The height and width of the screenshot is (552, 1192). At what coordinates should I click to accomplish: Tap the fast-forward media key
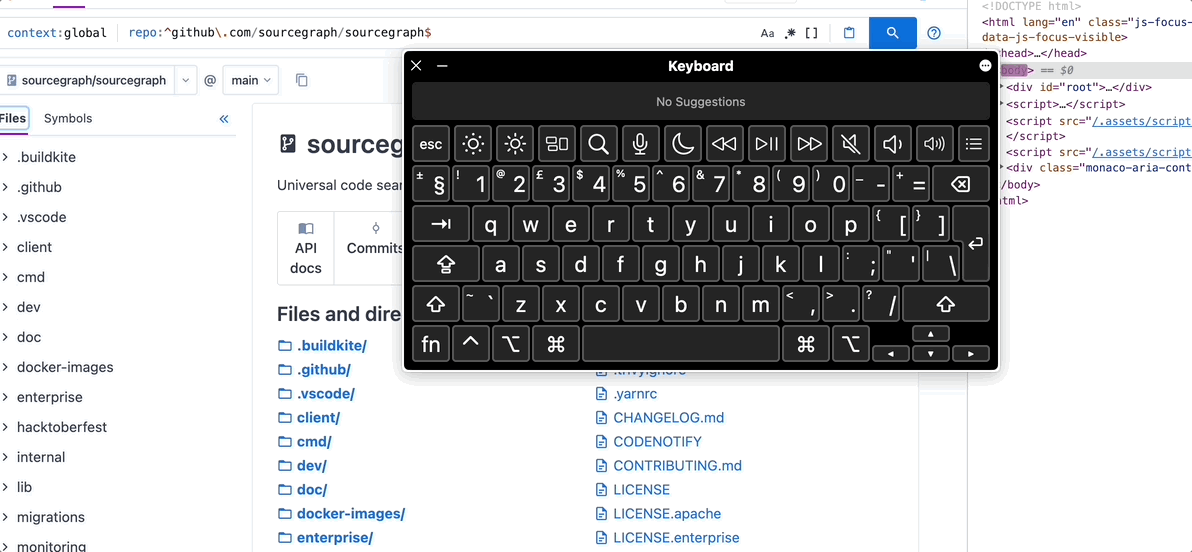[810, 144]
